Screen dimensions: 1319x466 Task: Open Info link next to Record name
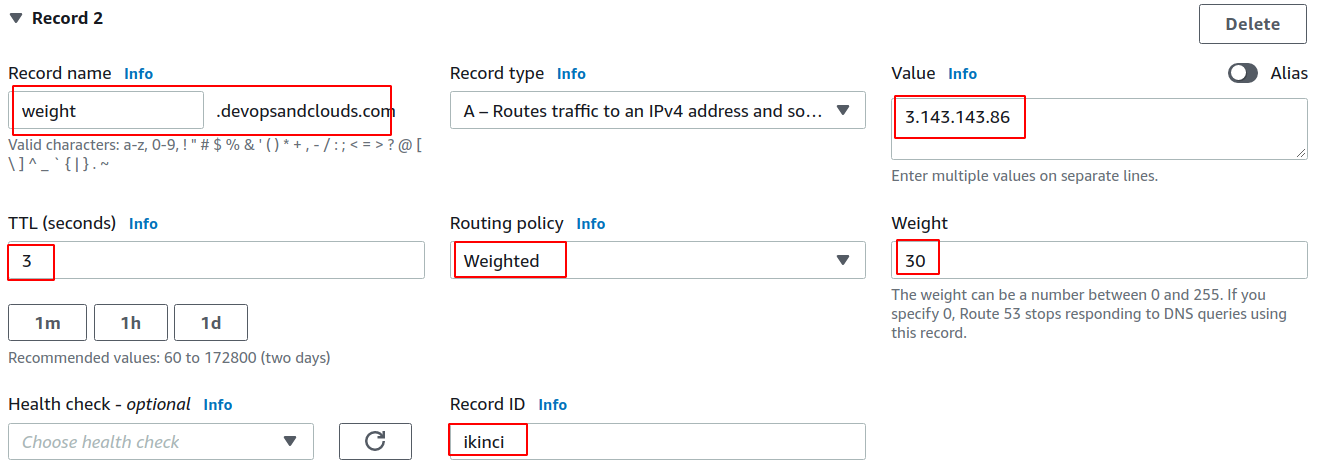click(139, 74)
